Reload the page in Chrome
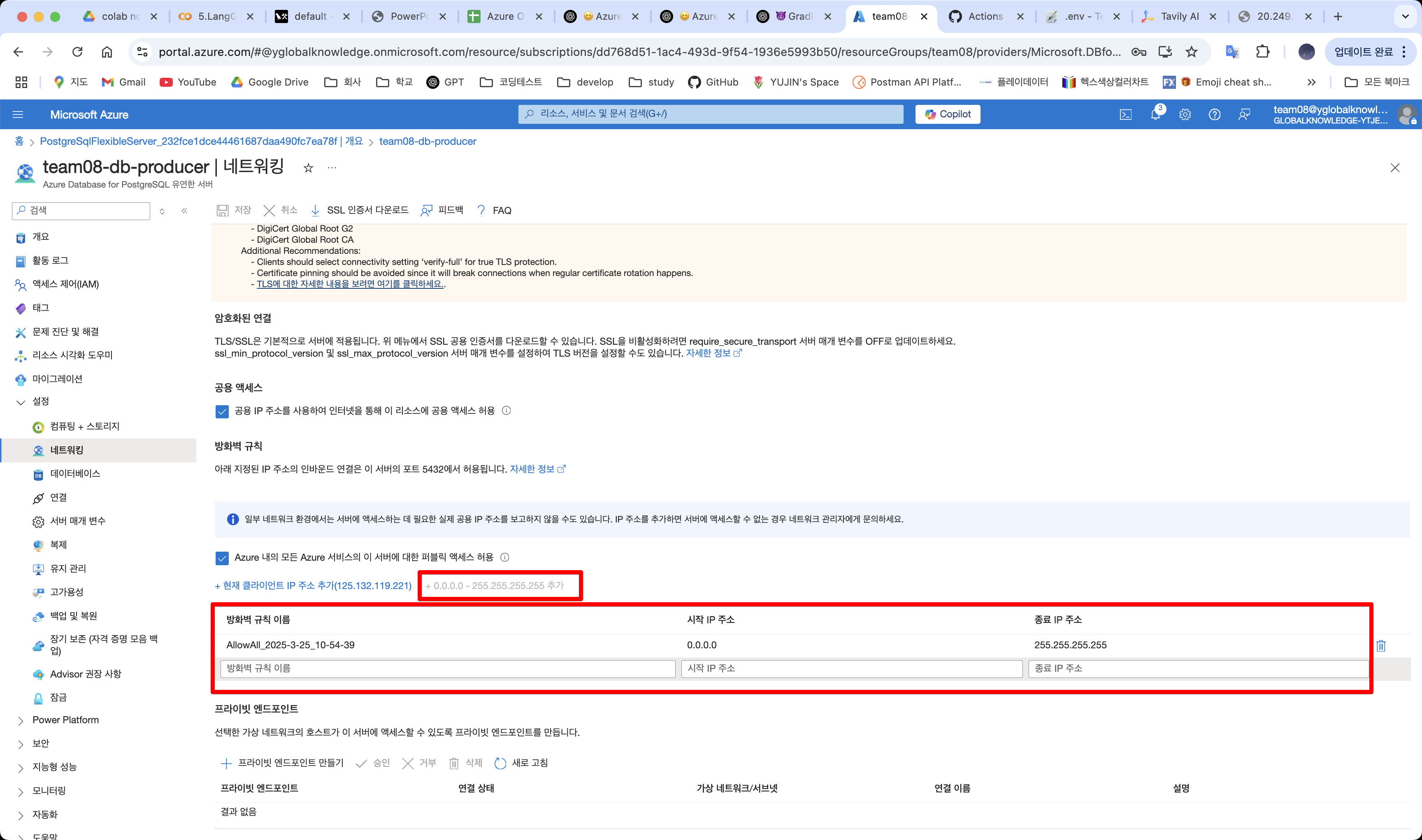The width and height of the screenshot is (1422, 840). 77,52
